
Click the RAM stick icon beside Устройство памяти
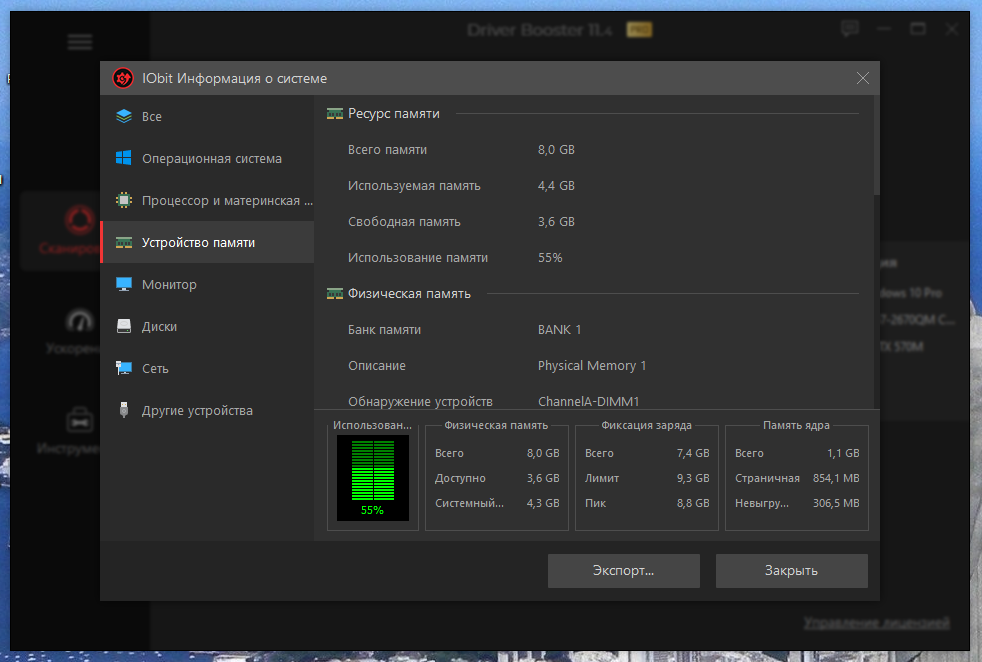click(x=124, y=242)
